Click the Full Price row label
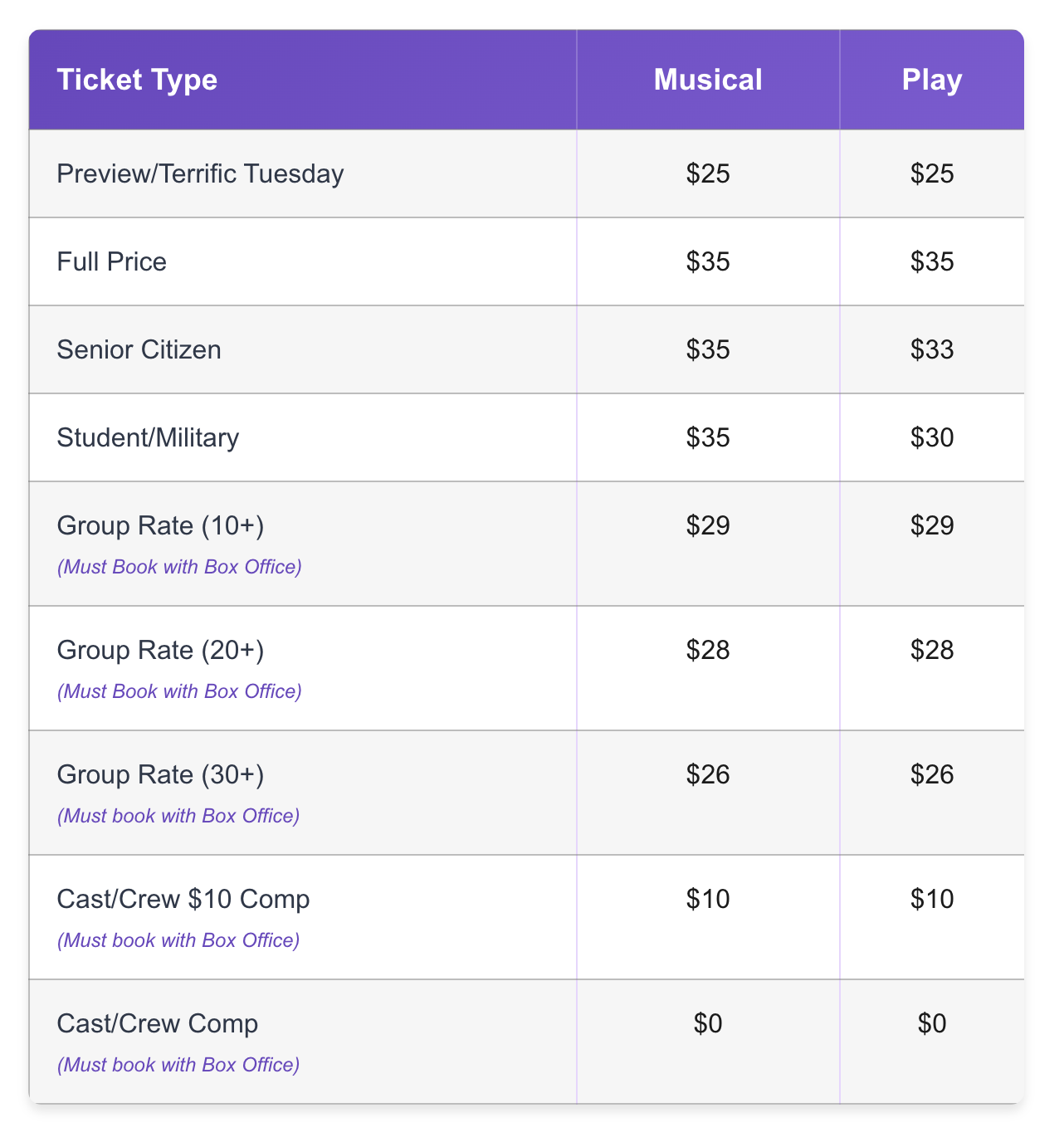This screenshot has height=1142, width=1064. click(112, 261)
